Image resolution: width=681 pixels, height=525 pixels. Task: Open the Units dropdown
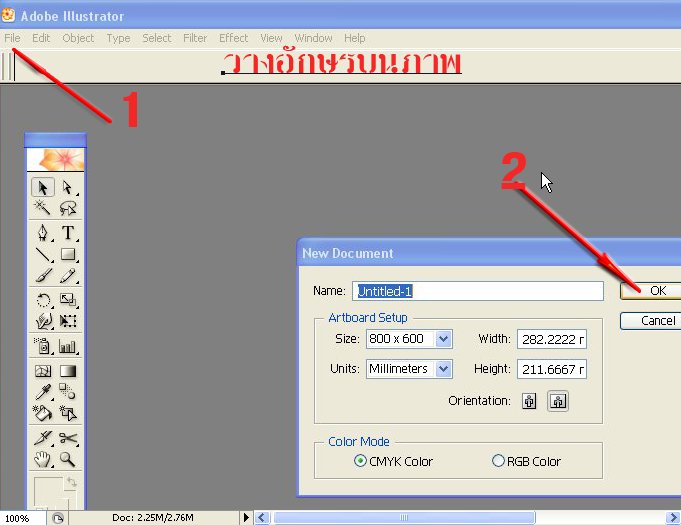443,369
